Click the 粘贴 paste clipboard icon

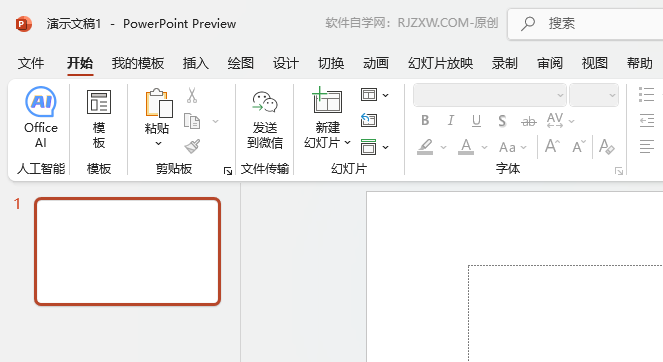pyautogui.click(x=159, y=103)
